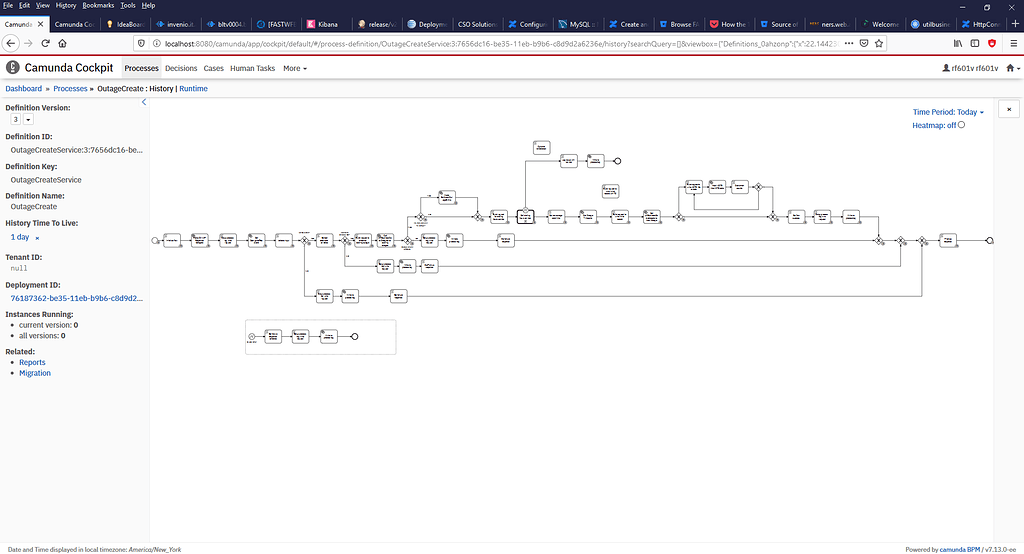
Task: Click the browser home button
Action: [x=63, y=43]
